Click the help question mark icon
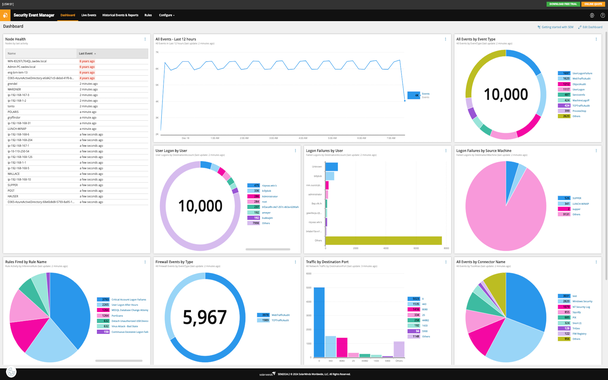608x380 pixels. click(602, 16)
